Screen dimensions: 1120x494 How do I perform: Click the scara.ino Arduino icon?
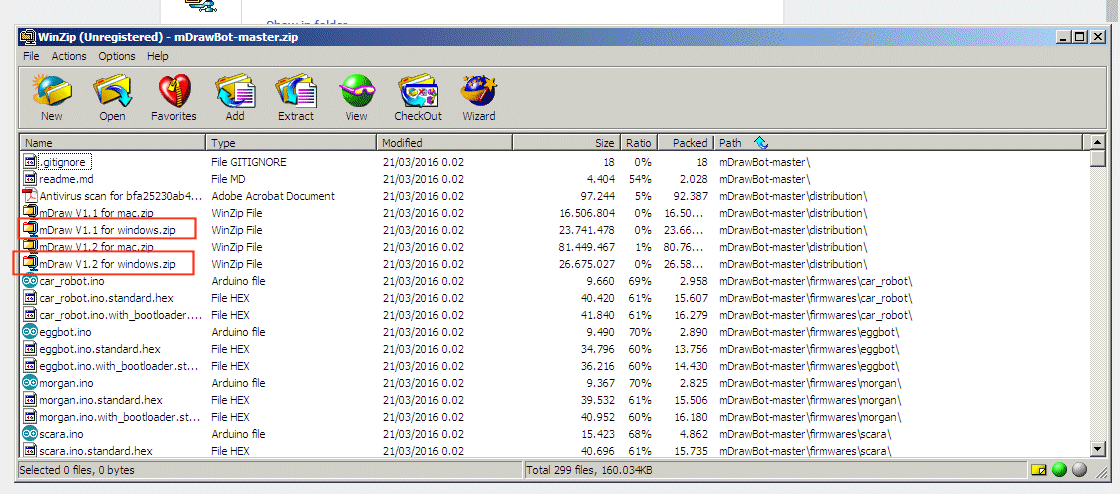(30, 433)
